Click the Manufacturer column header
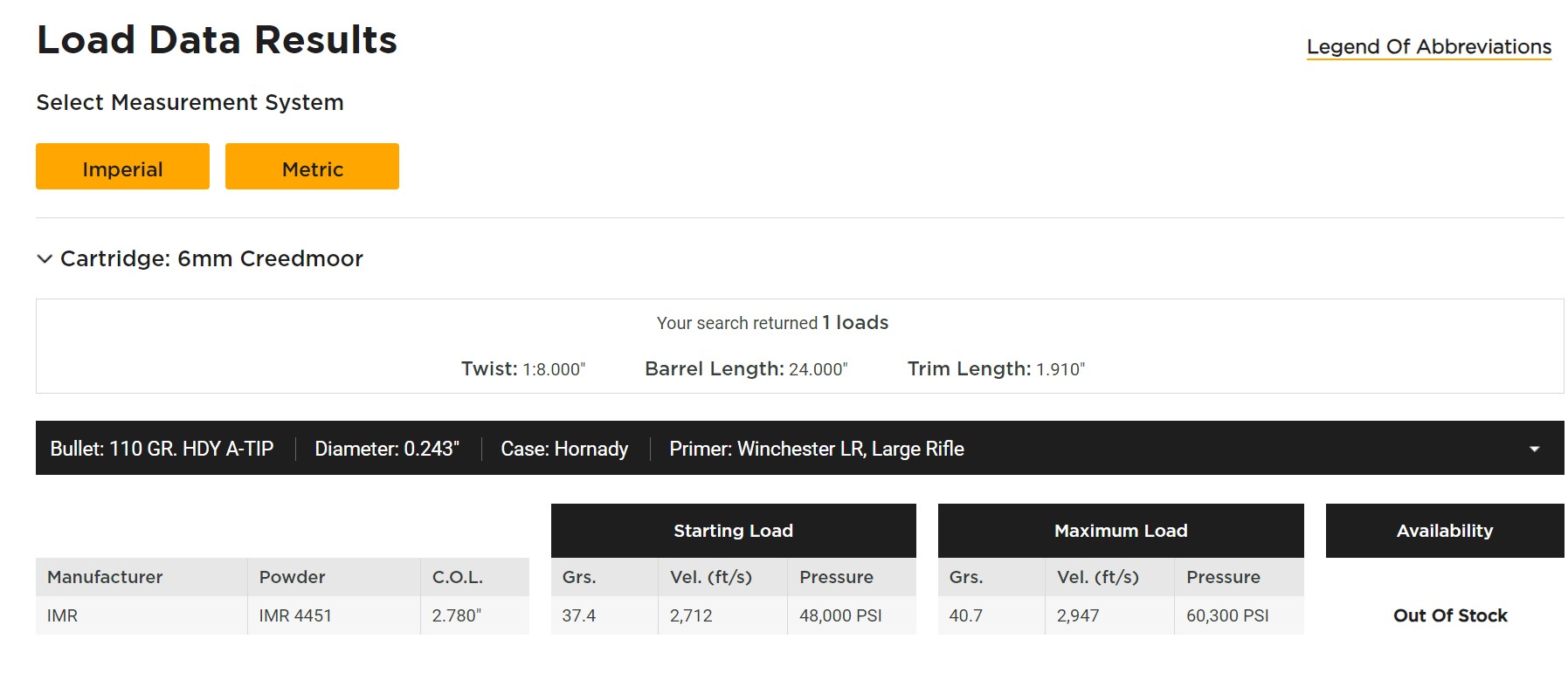 click(x=105, y=577)
